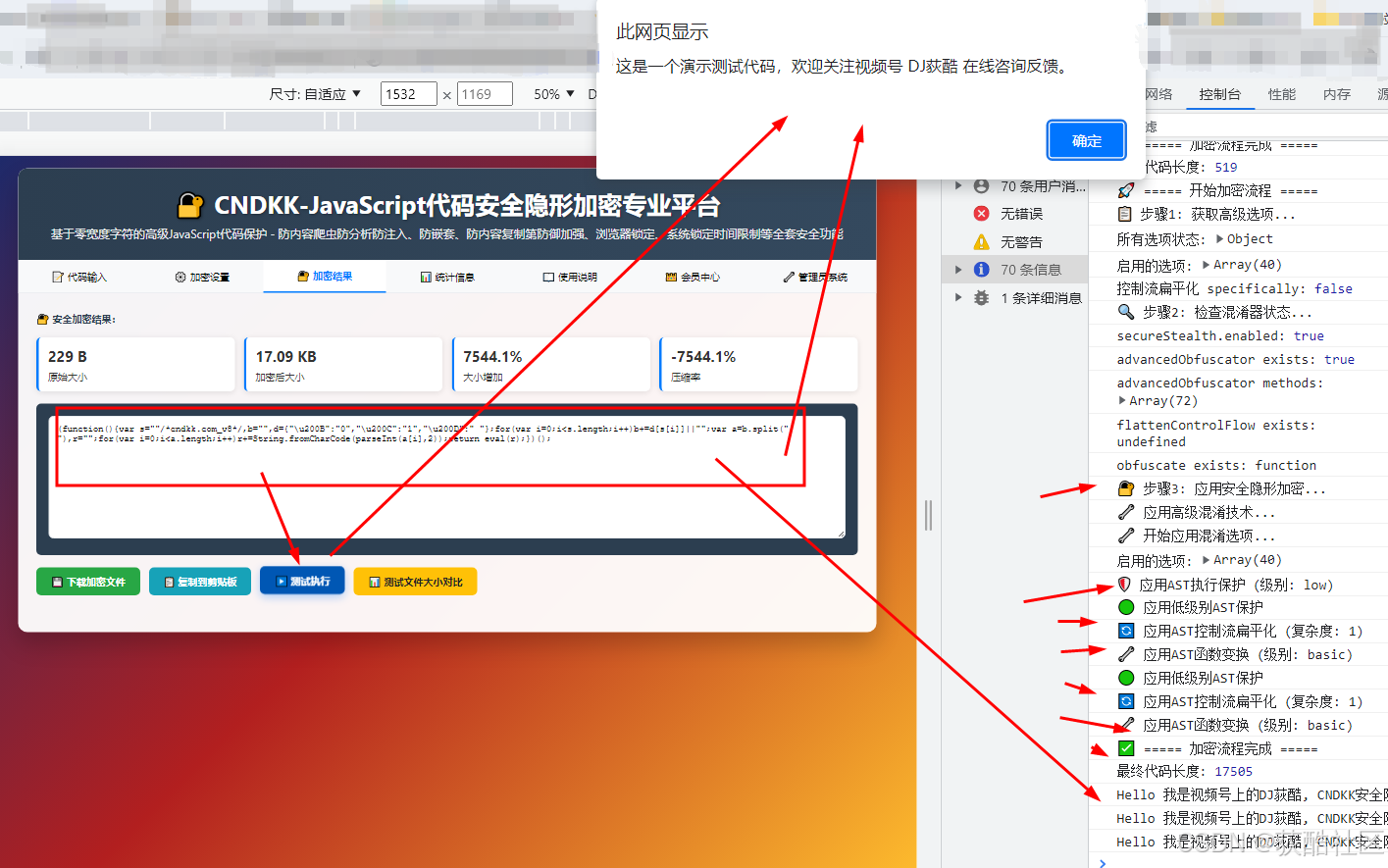The image size is (1388, 868).
Task: Go to the 会员中心 tab
Action: point(693,277)
